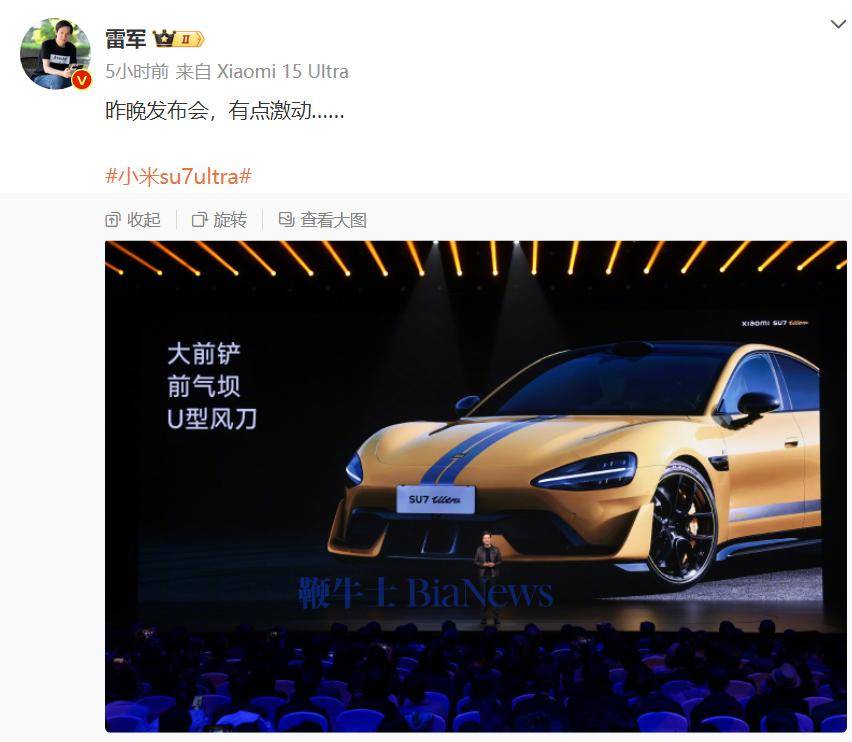Click the post text 昨晚发布会，有点激动

pos(224,111)
